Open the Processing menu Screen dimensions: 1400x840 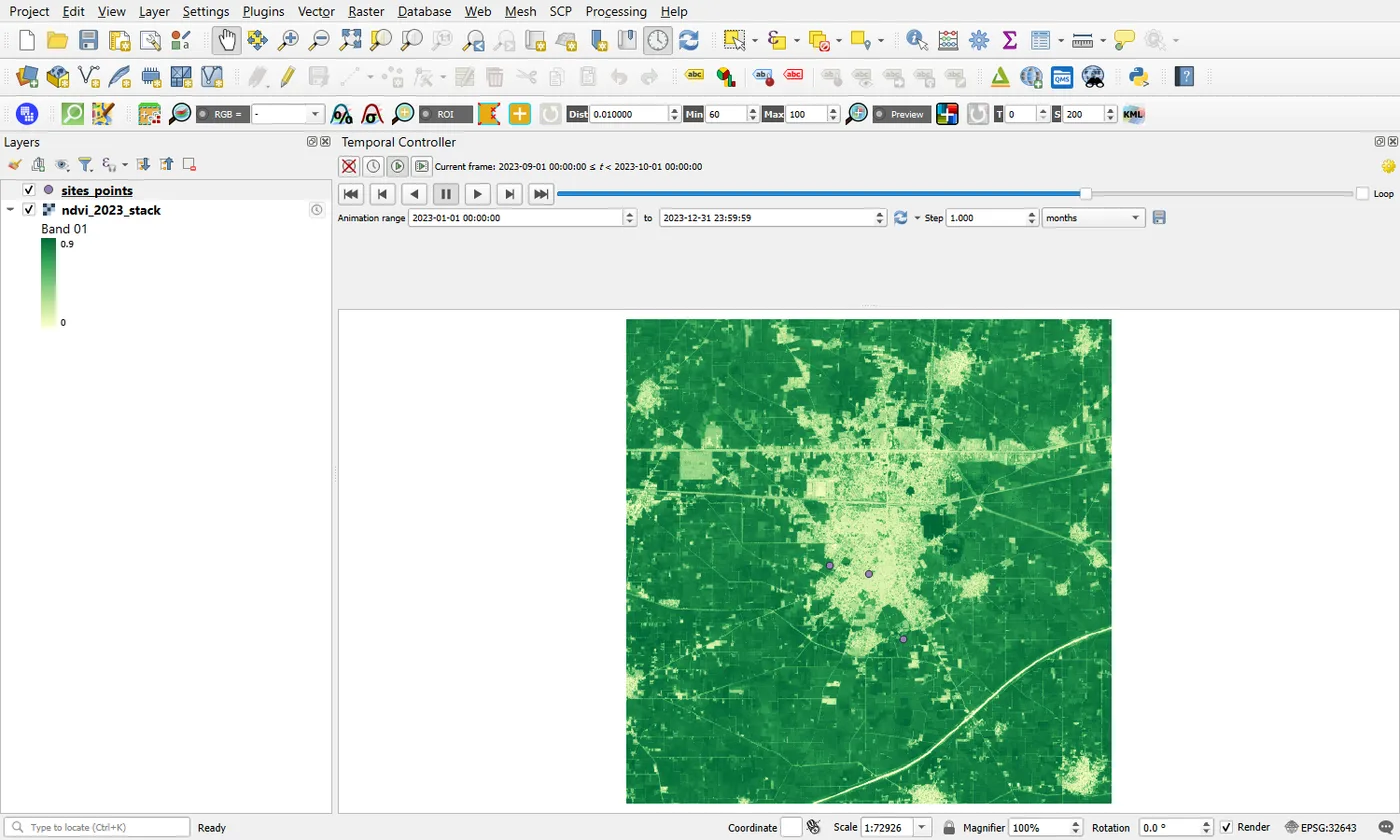tap(615, 11)
